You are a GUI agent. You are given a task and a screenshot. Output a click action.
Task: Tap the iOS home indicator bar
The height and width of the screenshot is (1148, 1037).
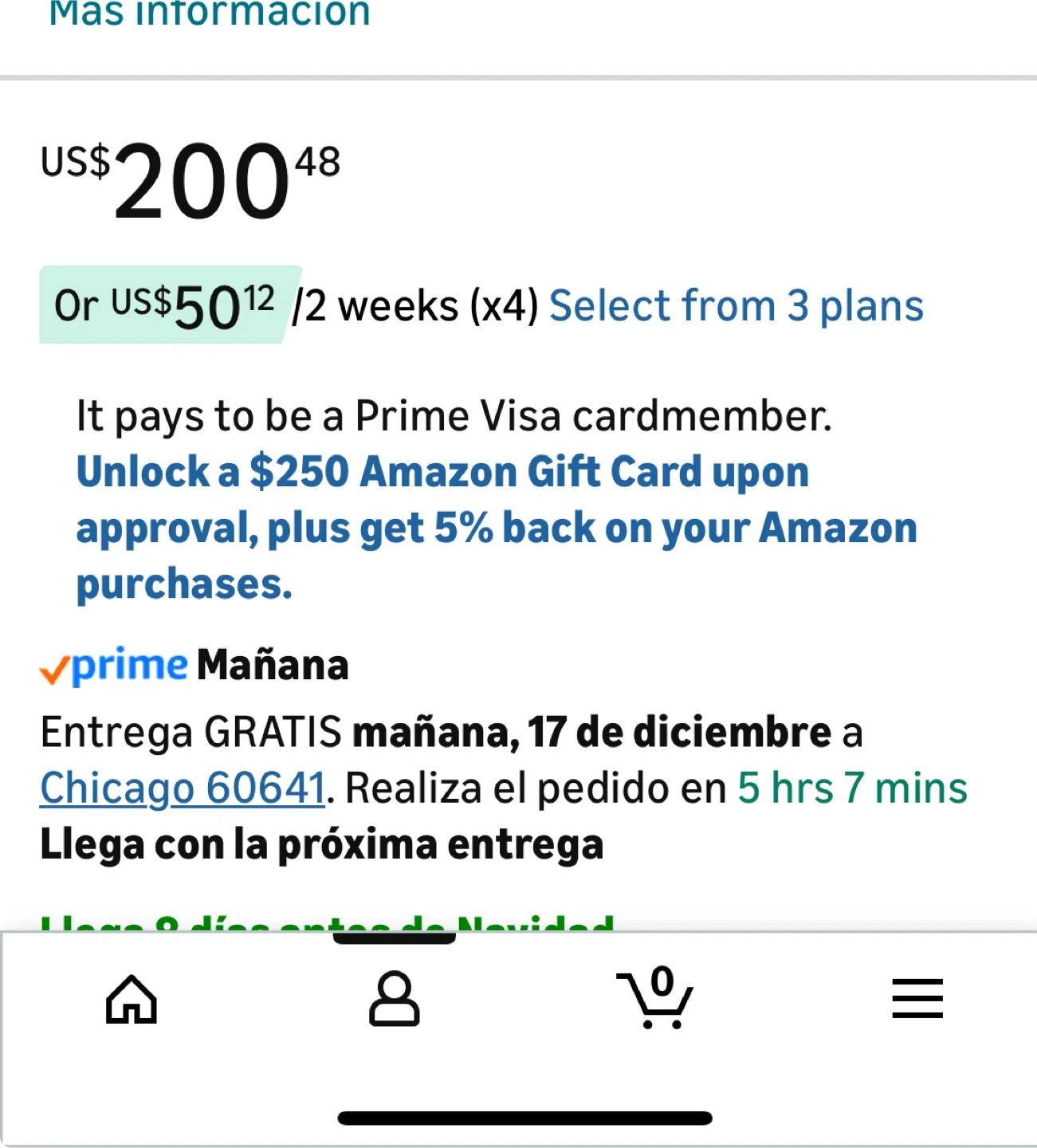tap(524, 1118)
